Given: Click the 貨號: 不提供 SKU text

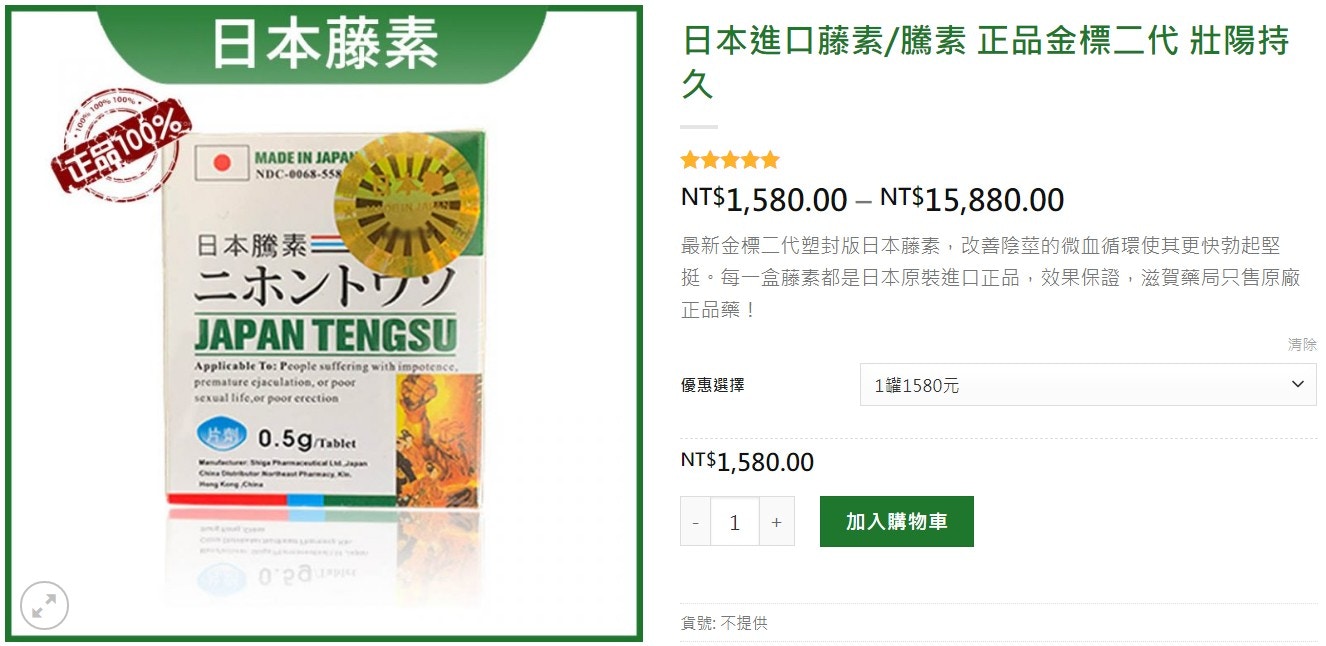Looking at the screenshot, I should (x=725, y=623).
